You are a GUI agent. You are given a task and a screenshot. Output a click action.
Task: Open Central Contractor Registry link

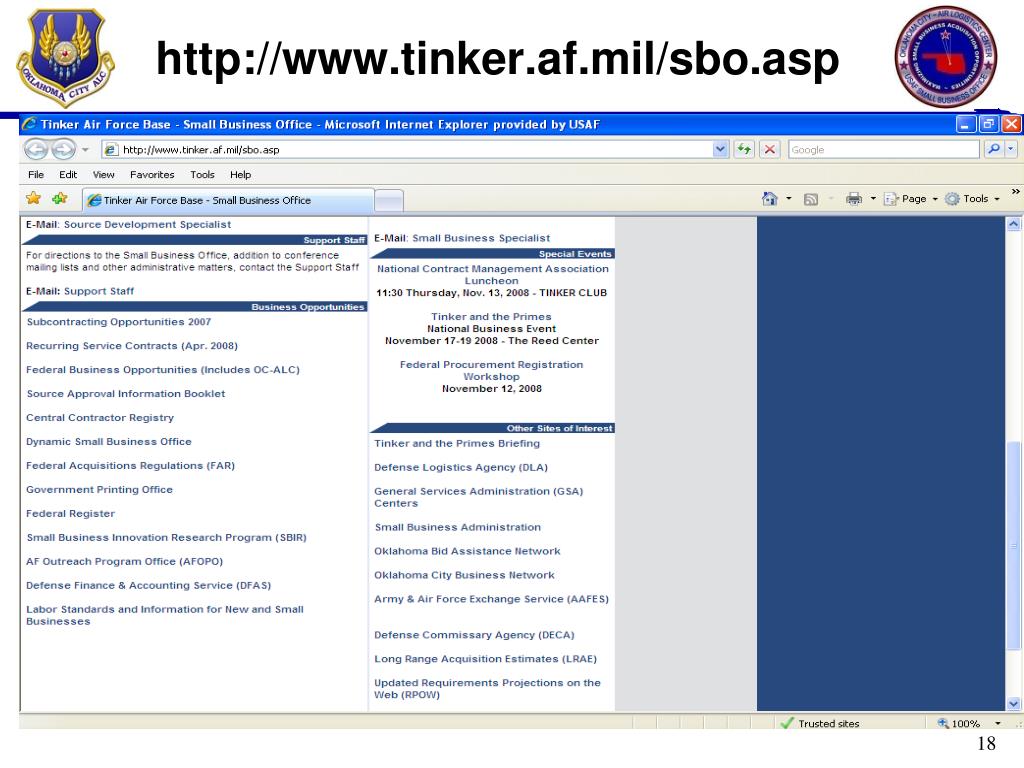click(100, 417)
